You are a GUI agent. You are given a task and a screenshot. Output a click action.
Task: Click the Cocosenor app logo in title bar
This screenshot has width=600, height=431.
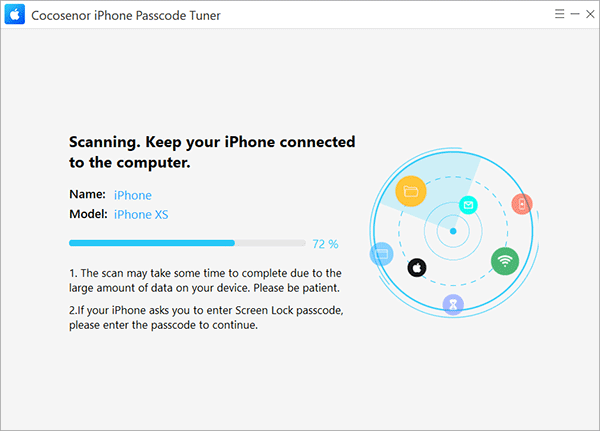(15, 15)
